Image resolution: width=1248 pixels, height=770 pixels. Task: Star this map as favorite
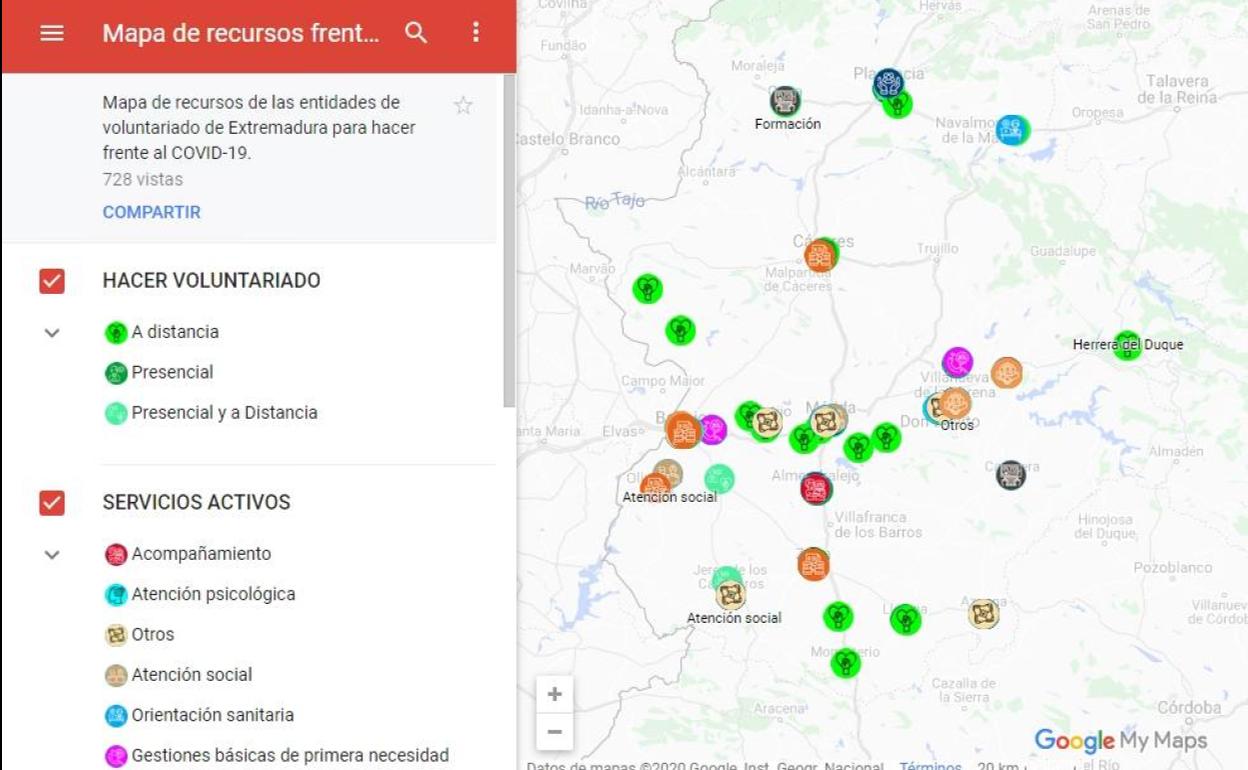(x=463, y=105)
